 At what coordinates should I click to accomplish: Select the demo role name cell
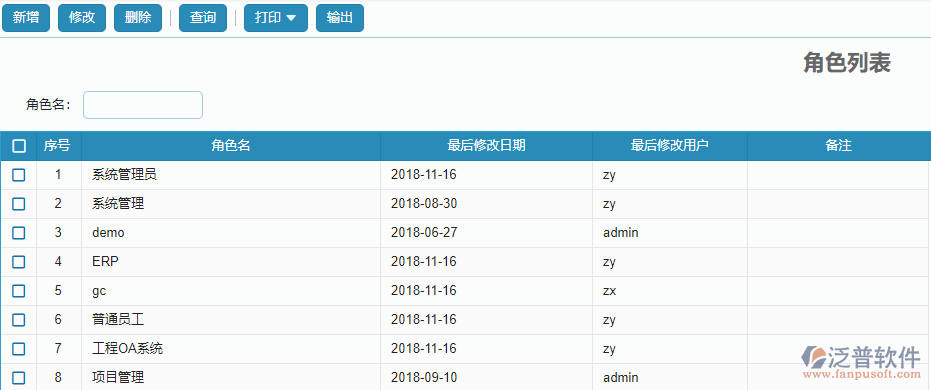tap(231, 233)
